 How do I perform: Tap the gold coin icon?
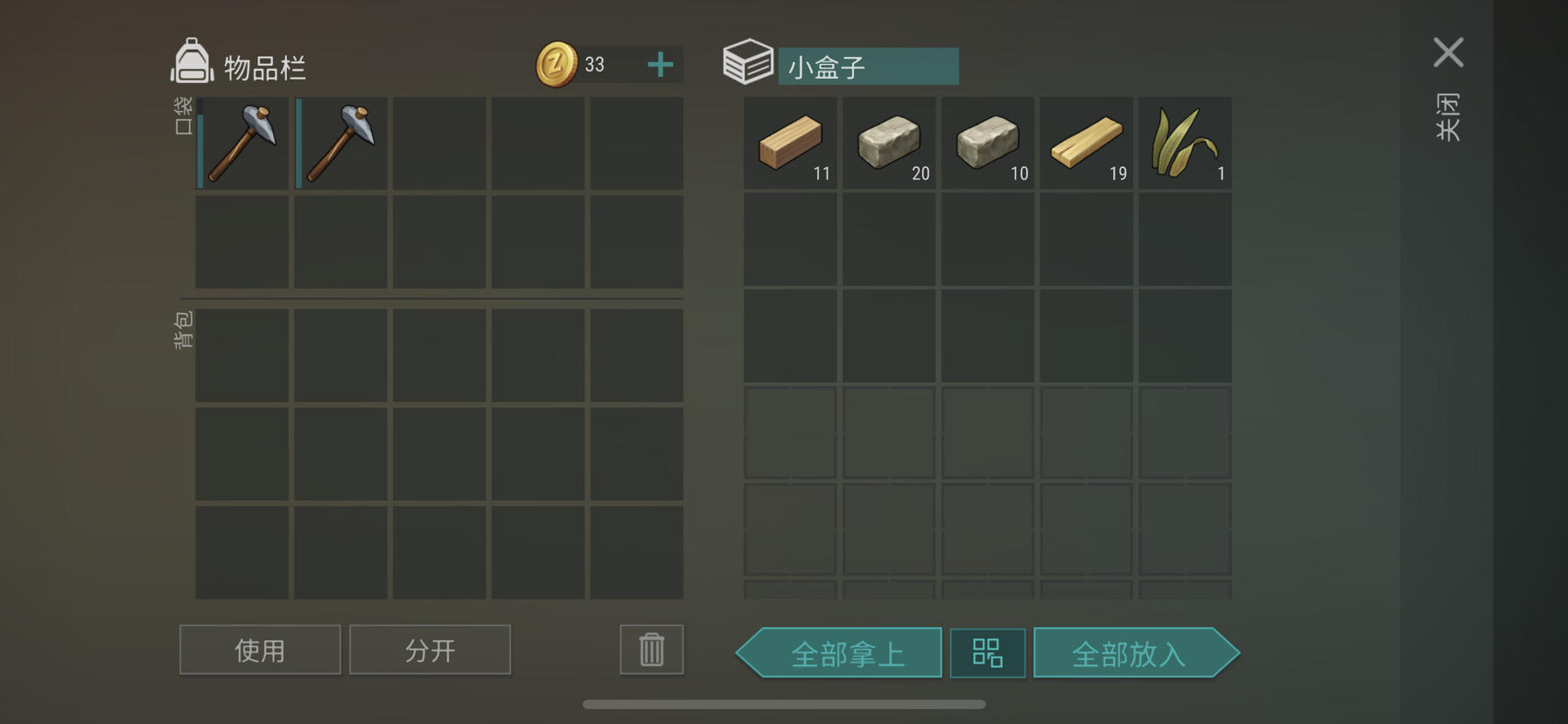tap(556, 65)
